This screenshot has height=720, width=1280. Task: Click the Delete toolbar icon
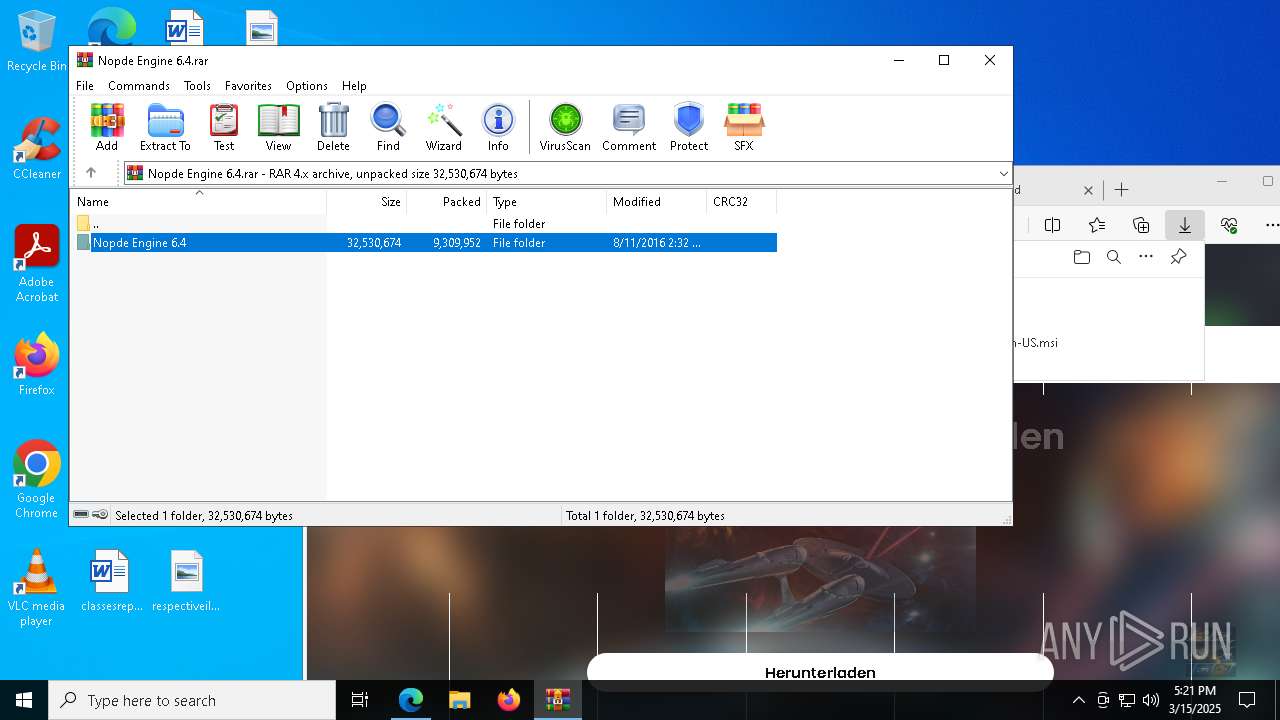pyautogui.click(x=333, y=127)
